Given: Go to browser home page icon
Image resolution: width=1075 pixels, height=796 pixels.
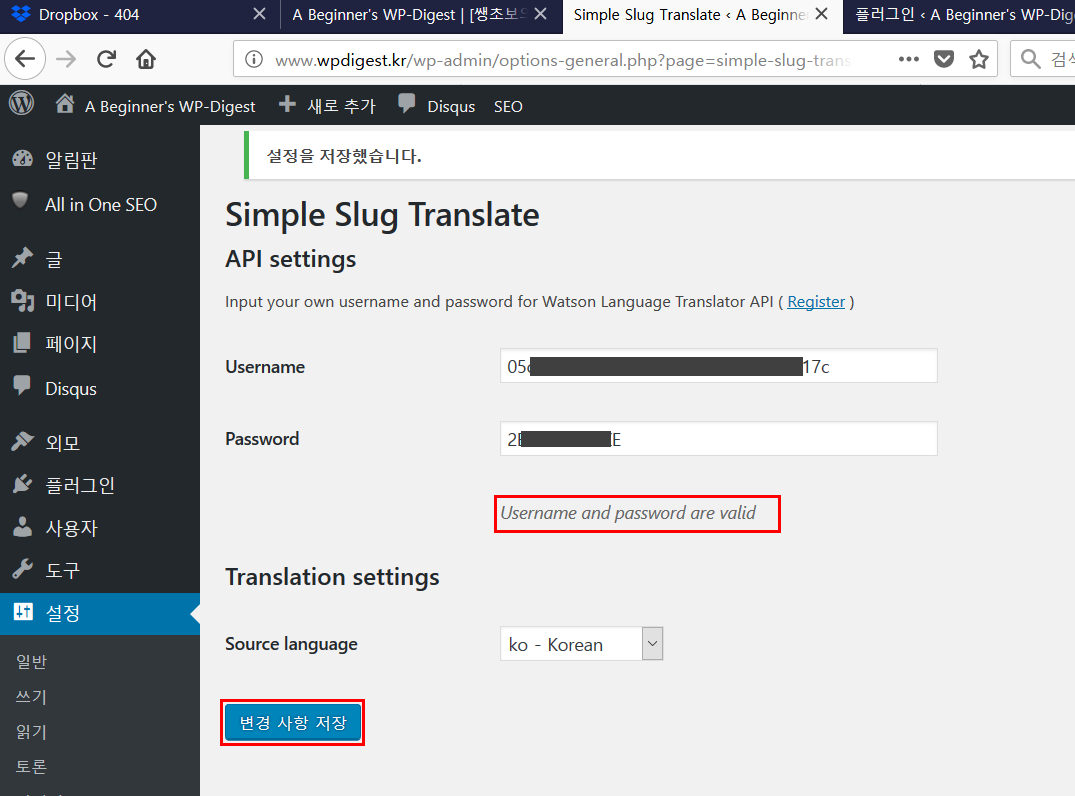Looking at the screenshot, I should pyautogui.click(x=146, y=59).
